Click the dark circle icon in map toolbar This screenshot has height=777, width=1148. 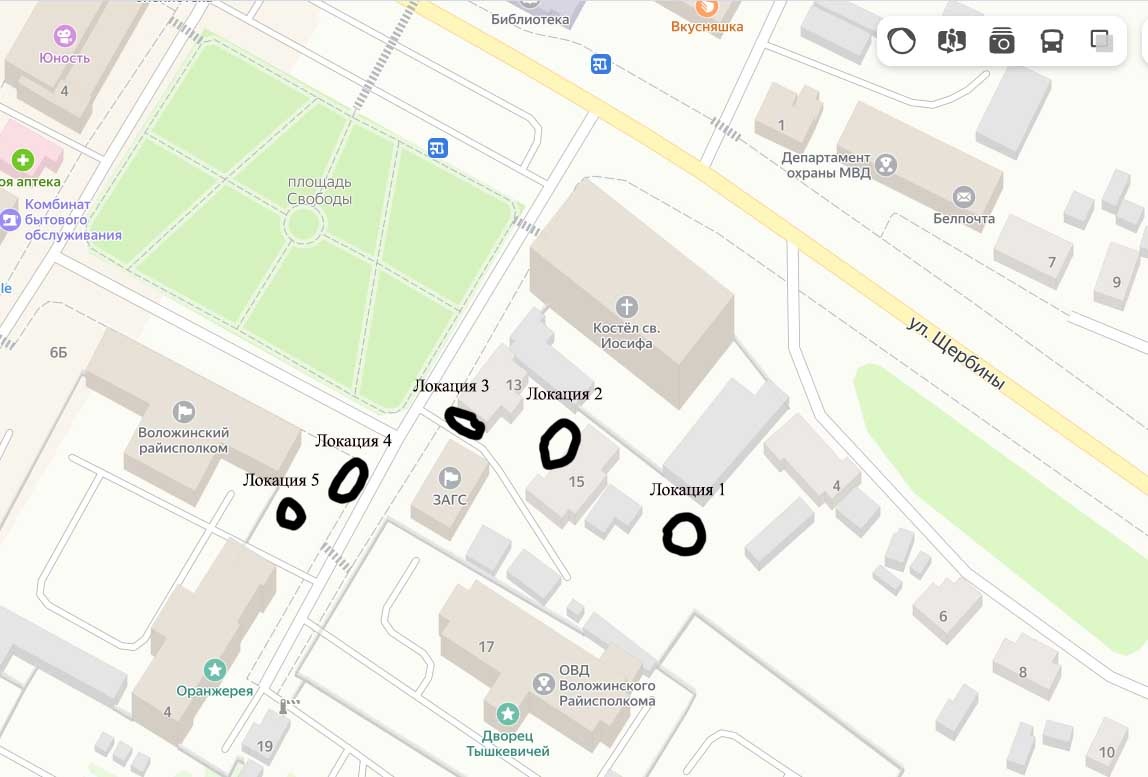(x=901, y=41)
